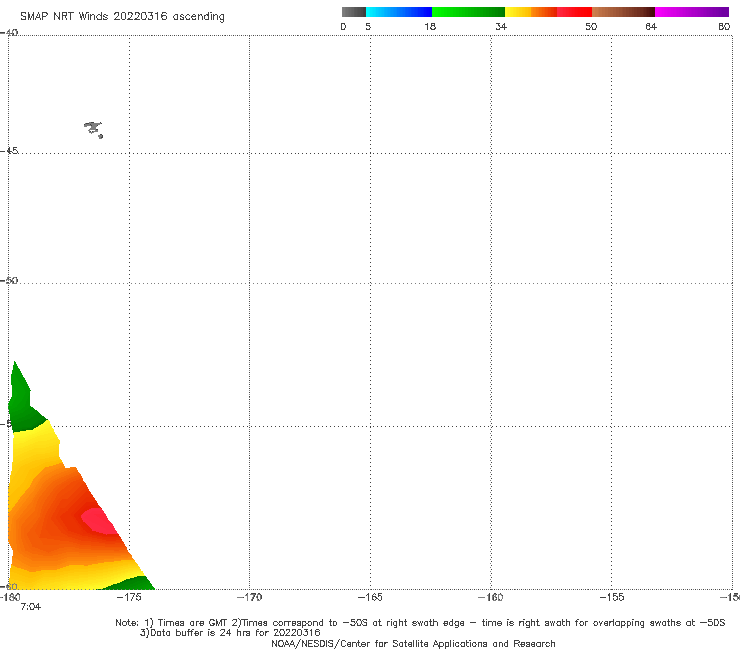Click the cyan-blue segment of the color bar
Viewport: 740px width, 650px height.
[399, 12]
